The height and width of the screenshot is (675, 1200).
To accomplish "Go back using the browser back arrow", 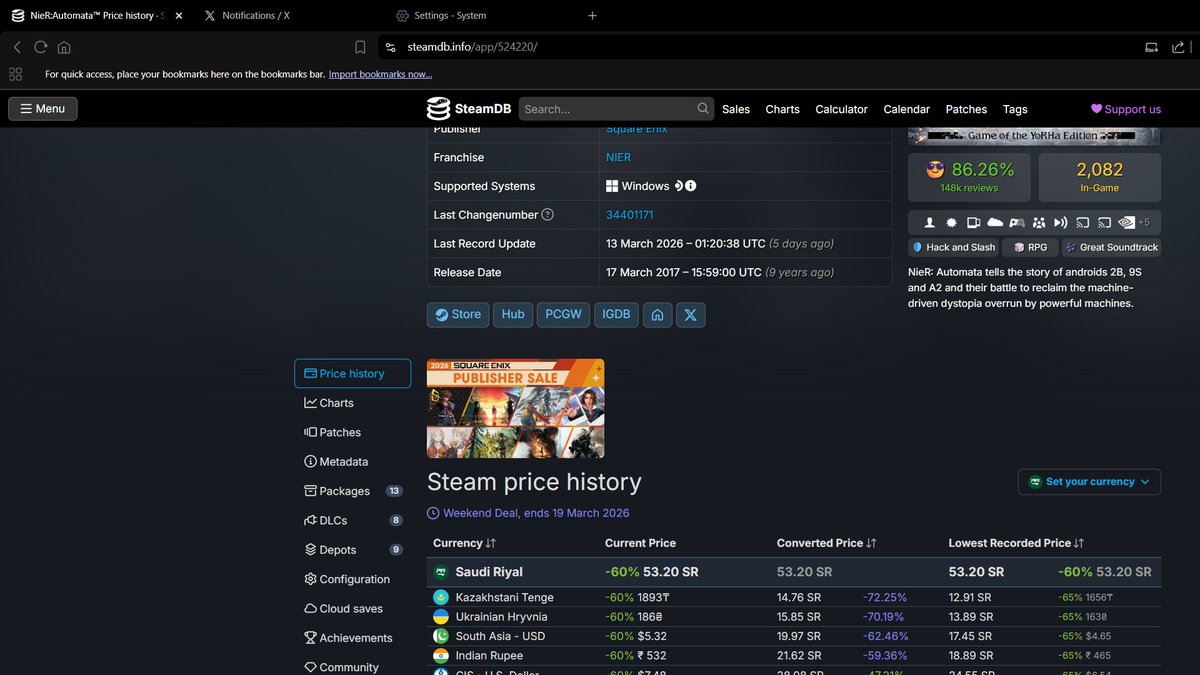I will point(17,47).
